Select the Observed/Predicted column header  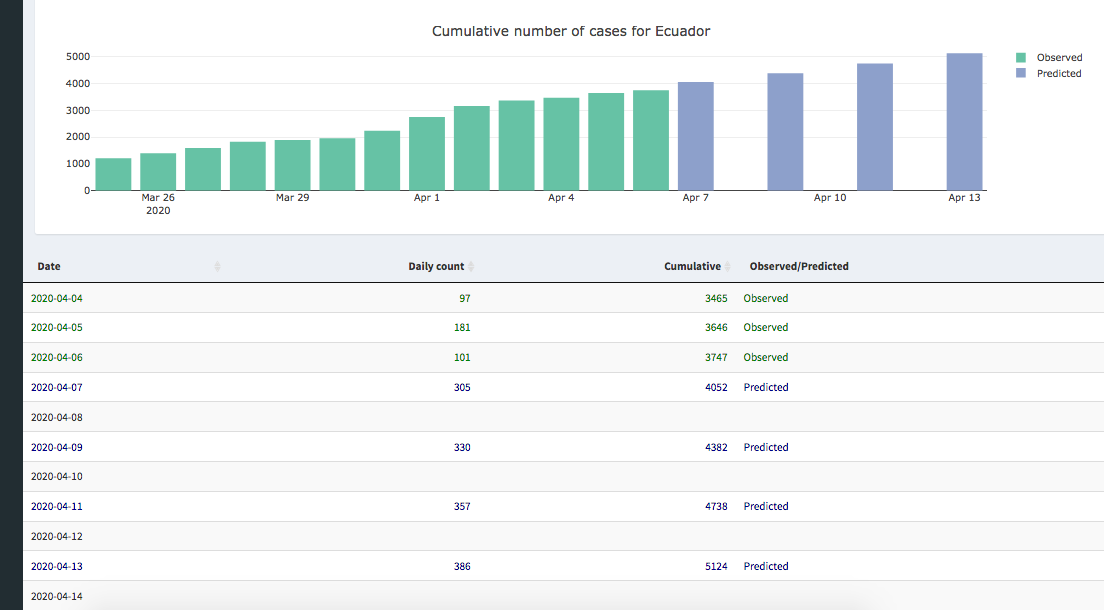799,267
